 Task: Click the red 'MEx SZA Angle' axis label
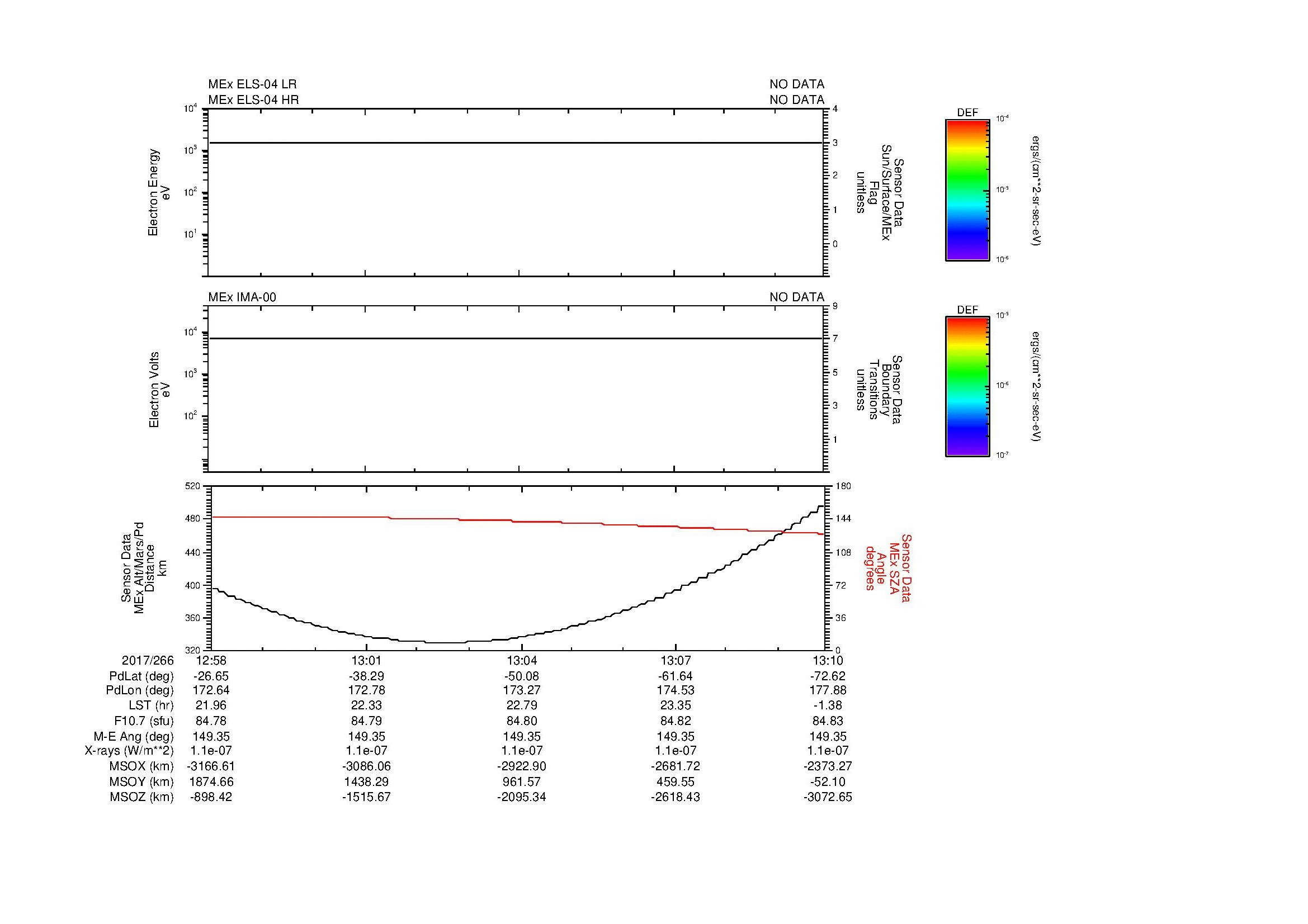tap(888, 567)
